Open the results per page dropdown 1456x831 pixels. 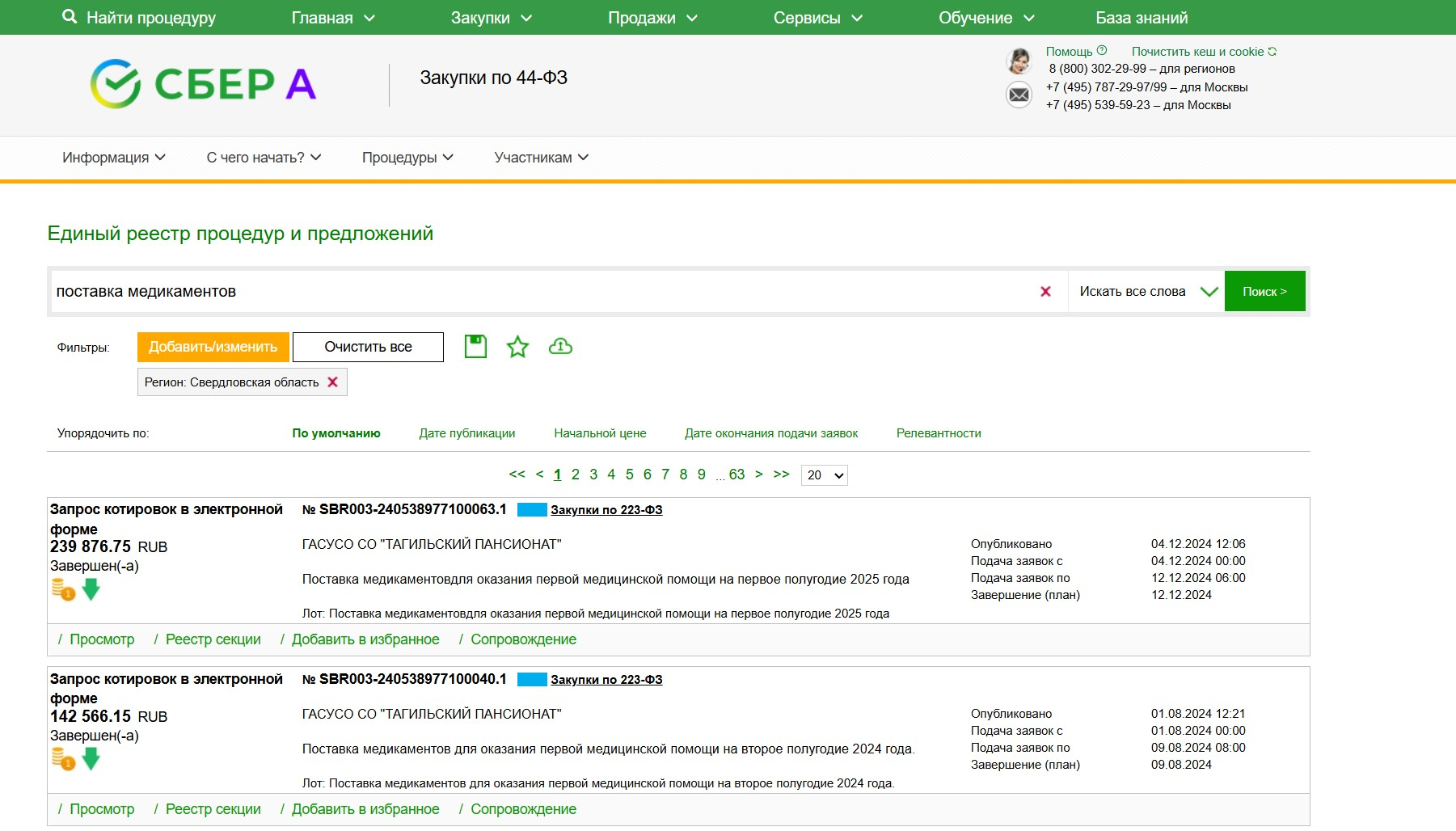coord(824,475)
